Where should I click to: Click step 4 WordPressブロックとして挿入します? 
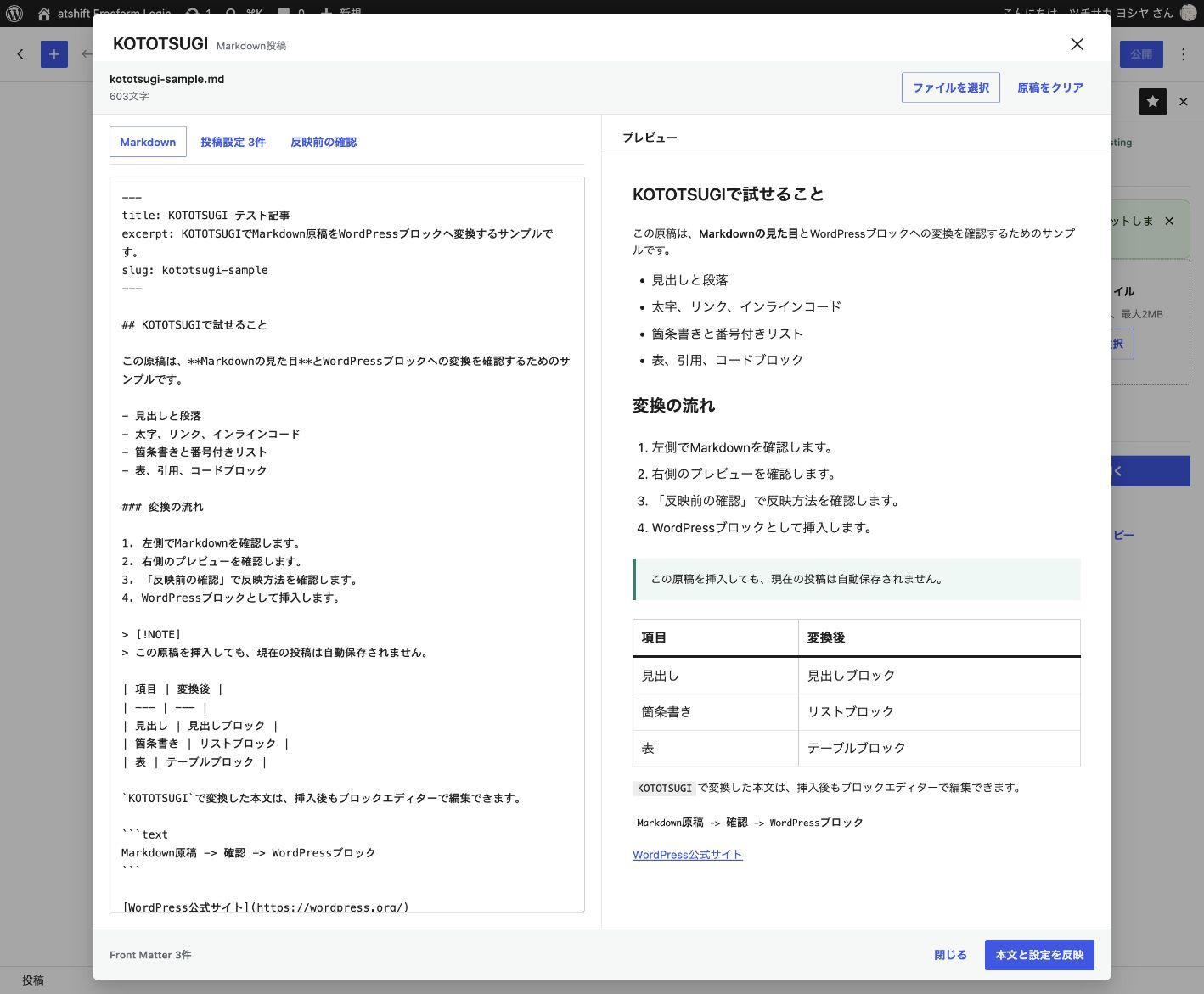tap(763, 527)
